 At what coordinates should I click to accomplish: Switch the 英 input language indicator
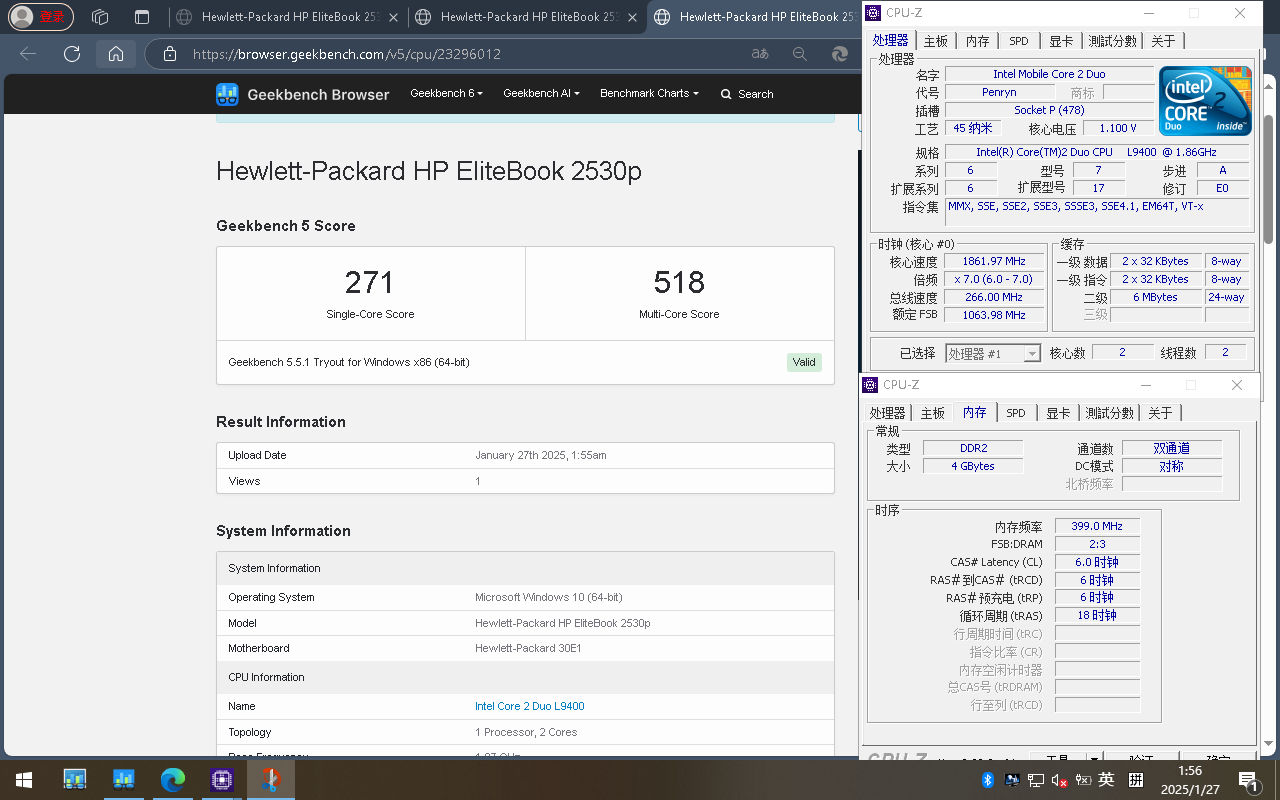pos(1107,780)
